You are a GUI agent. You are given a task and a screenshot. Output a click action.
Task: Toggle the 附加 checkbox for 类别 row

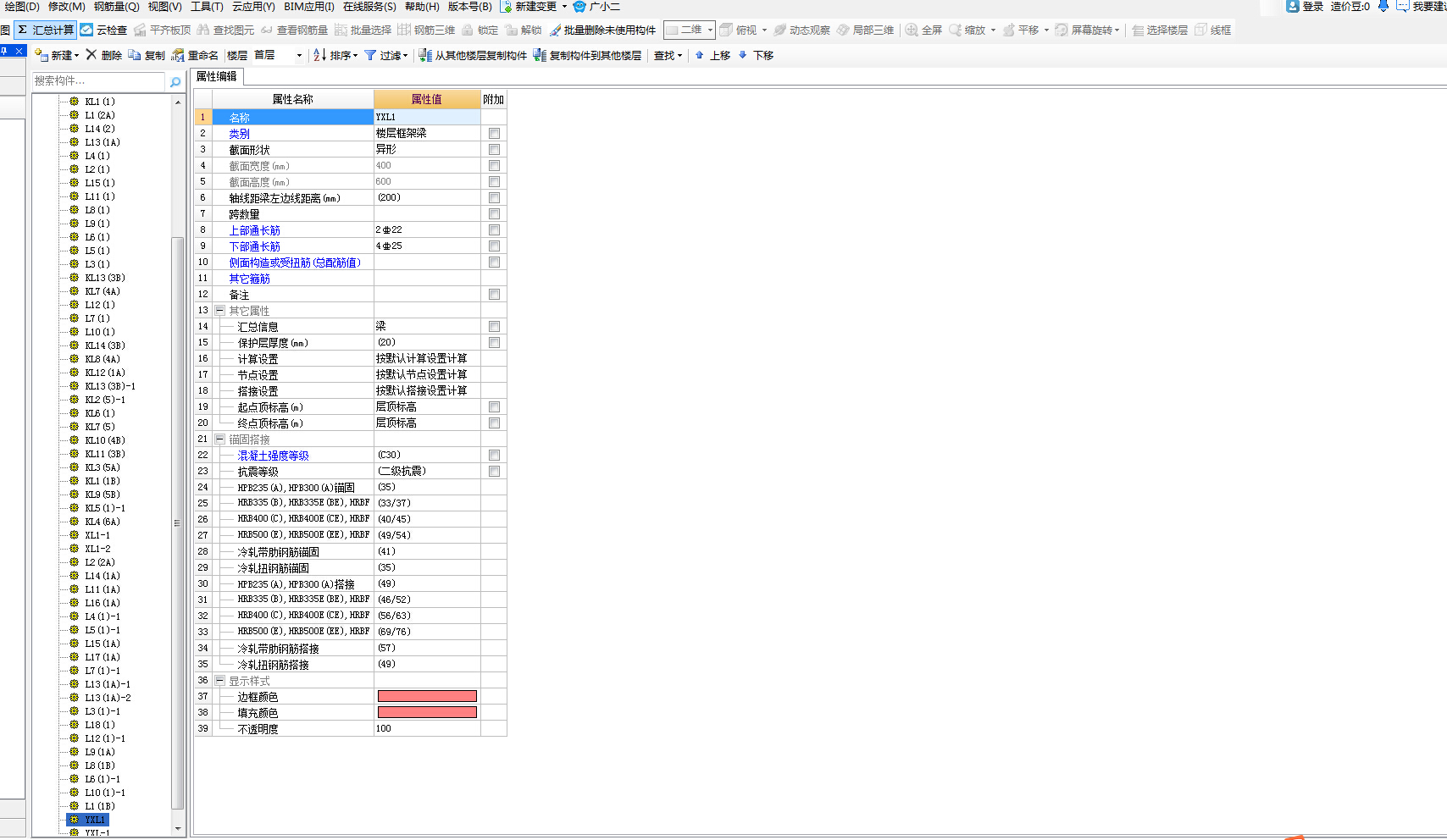(494, 133)
